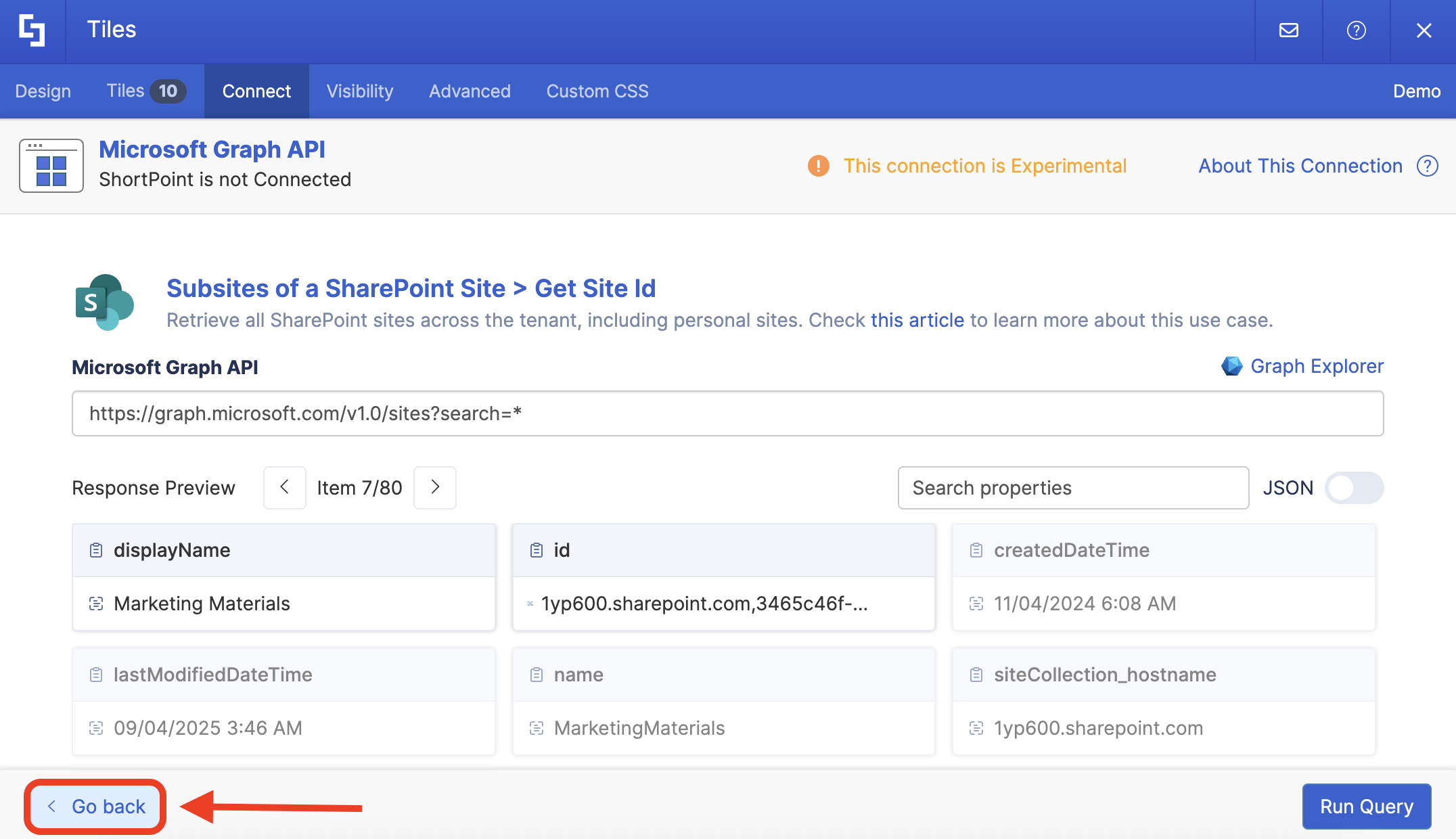This screenshot has width=1456, height=839.
Task: Open the mail envelope icon
Action: (1288, 30)
